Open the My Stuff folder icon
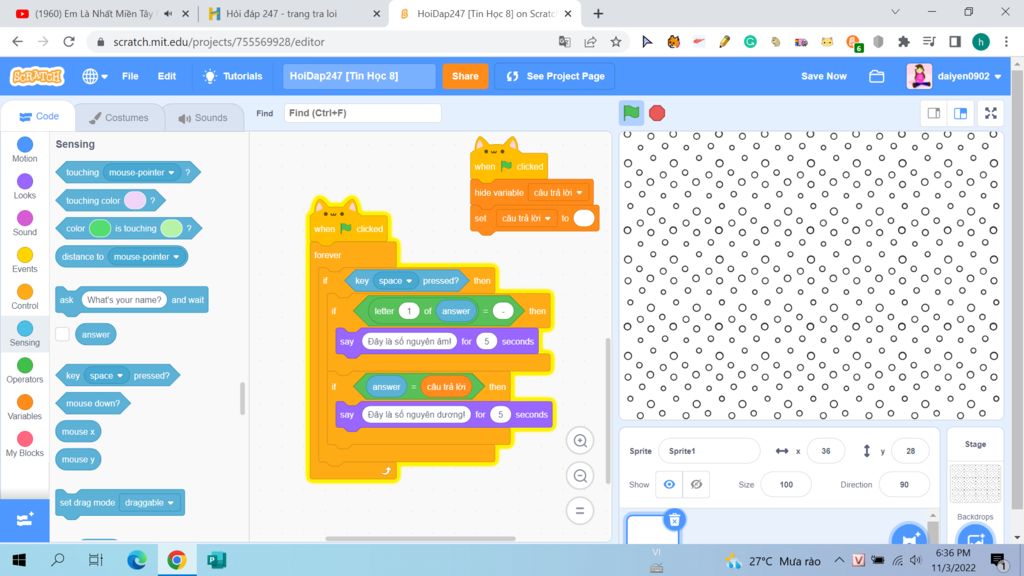Viewport: 1024px width, 576px height. click(877, 76)
